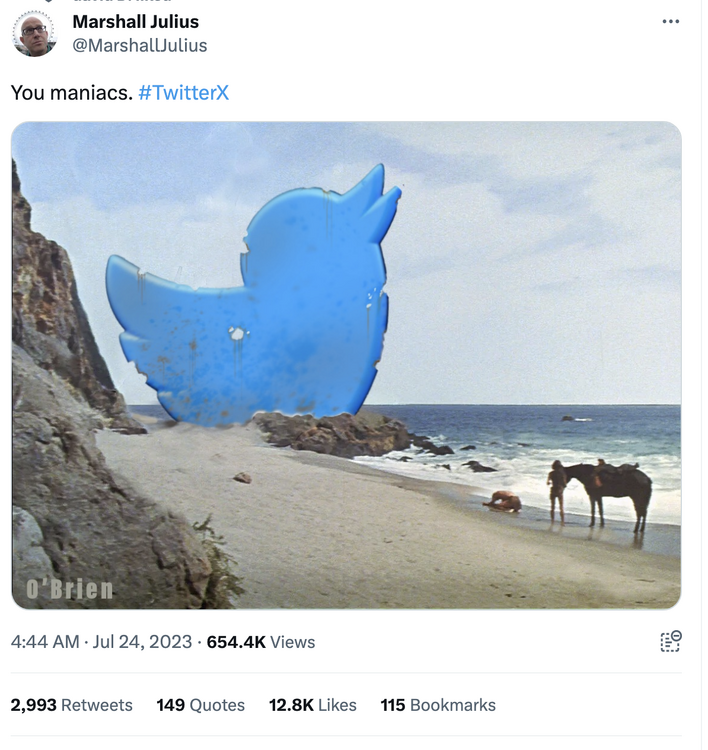Open the #TwitterX hashtag
This screenshot has width=708, height=750.
[183, 93]
